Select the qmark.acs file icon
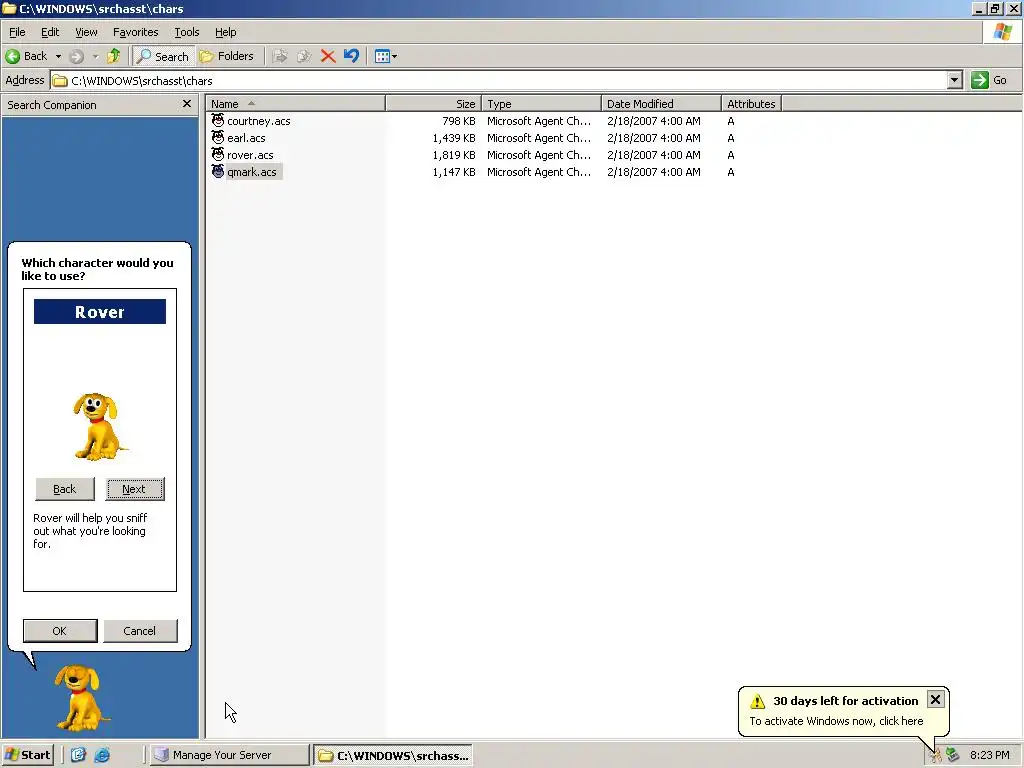 click(x=217, y=171)
